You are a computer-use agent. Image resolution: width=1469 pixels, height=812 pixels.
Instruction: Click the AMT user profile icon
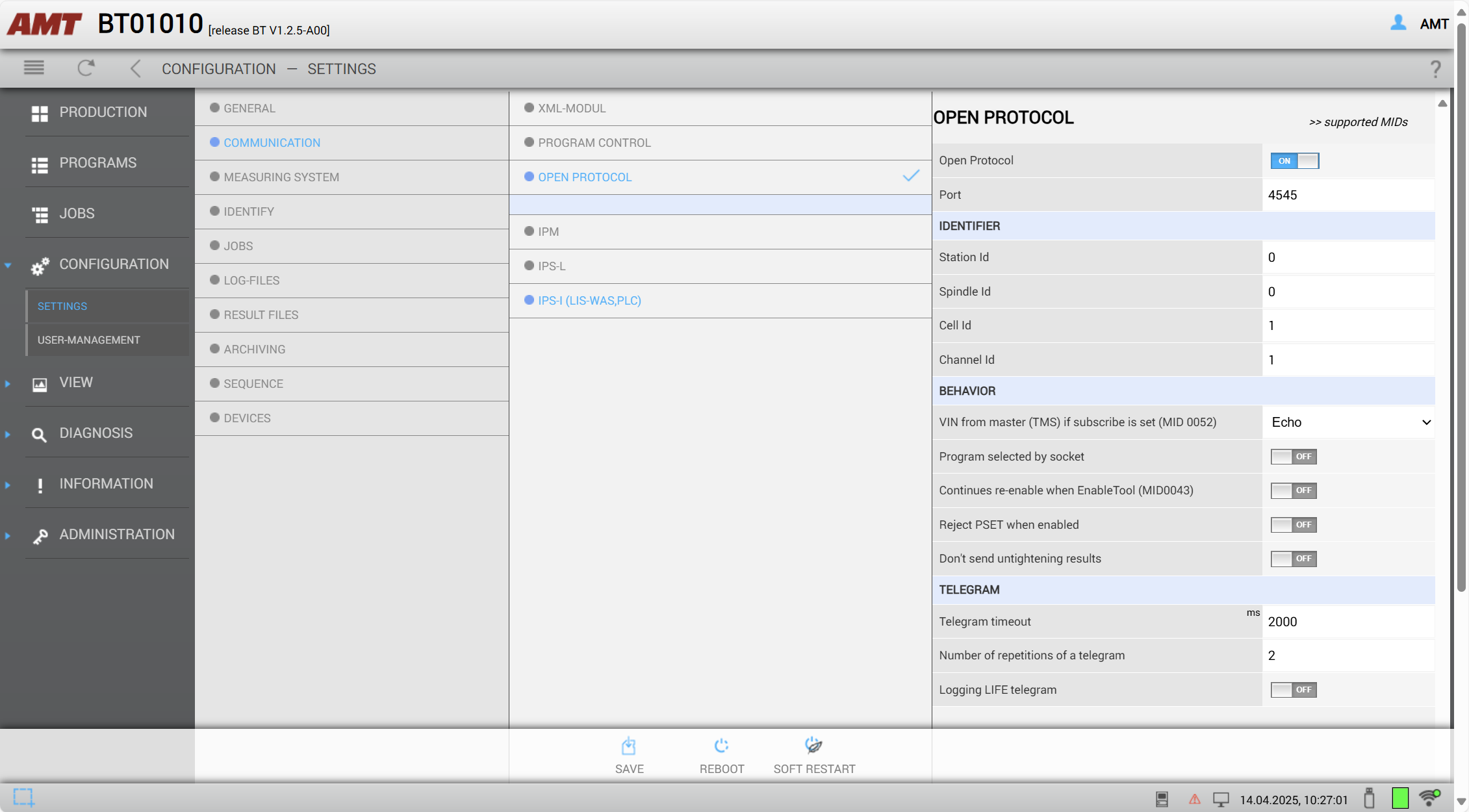tap(1398, 23)
